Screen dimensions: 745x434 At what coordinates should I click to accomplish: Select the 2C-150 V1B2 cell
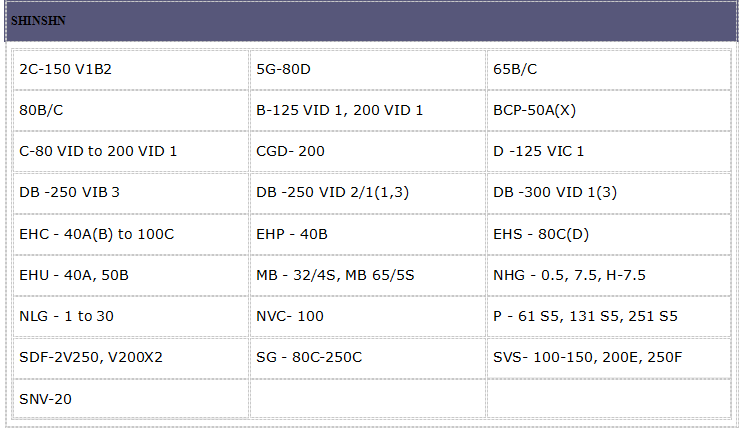coord(65,70)
